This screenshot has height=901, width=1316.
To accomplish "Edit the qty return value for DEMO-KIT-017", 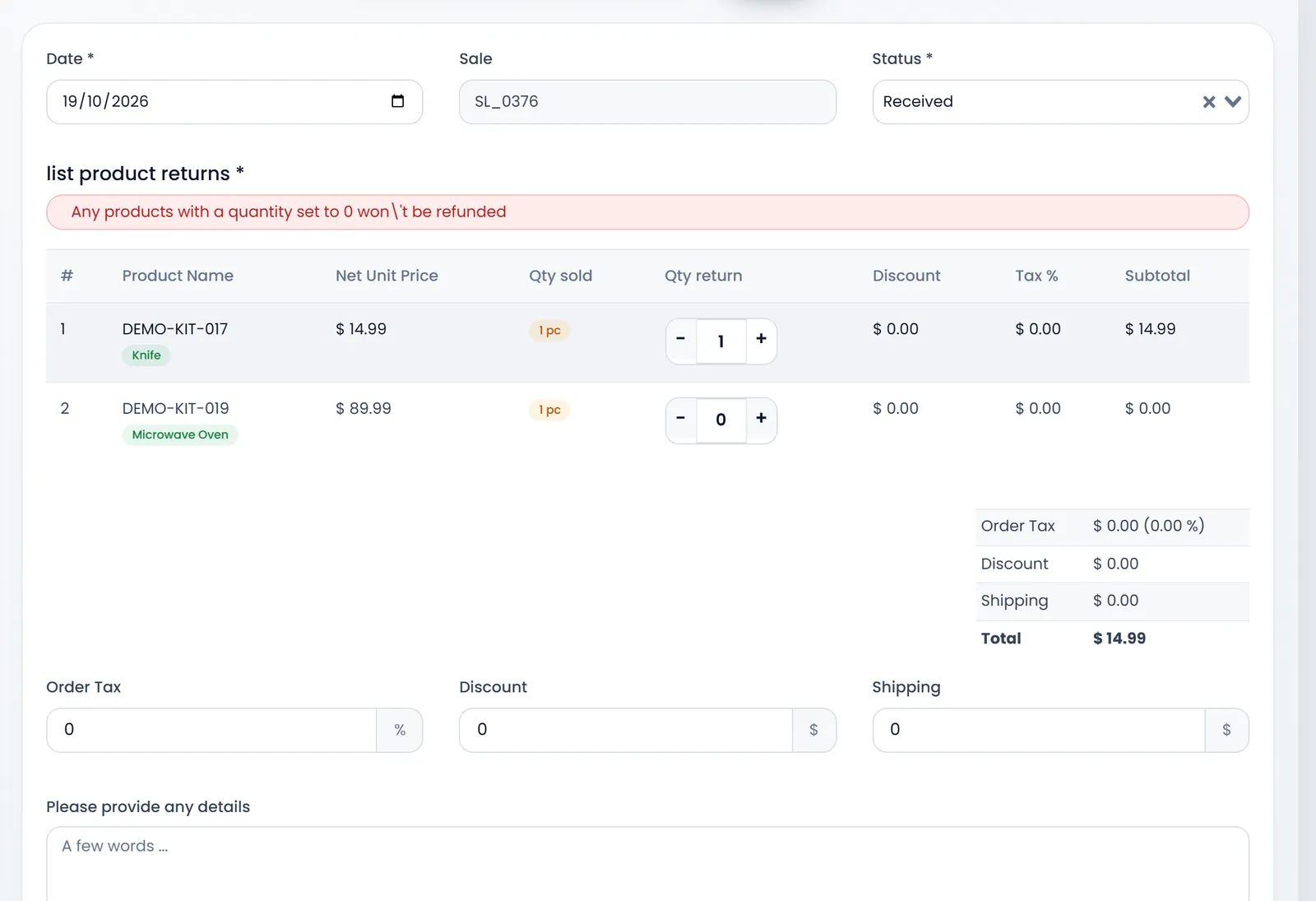I will [721, 341].
